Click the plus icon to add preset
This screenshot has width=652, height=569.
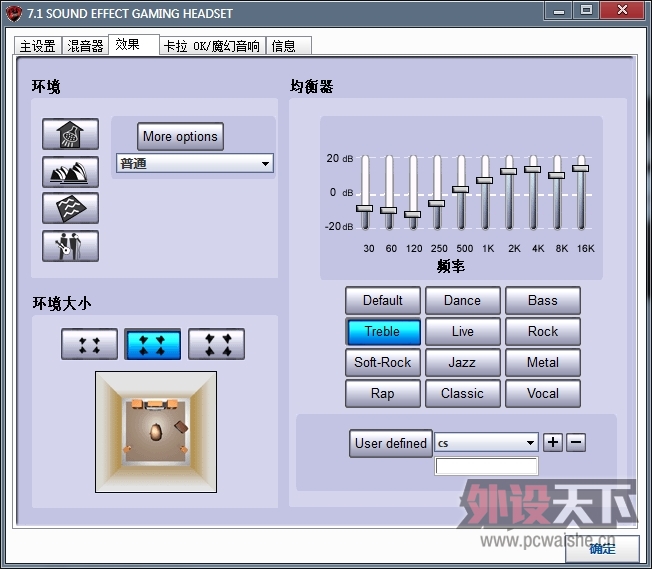(x=553, y=442)
